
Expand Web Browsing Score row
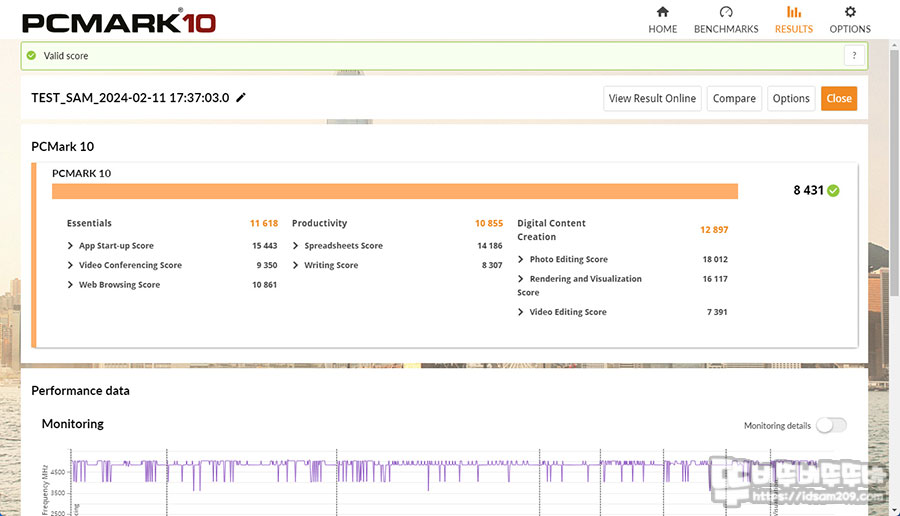coord(70,285)
